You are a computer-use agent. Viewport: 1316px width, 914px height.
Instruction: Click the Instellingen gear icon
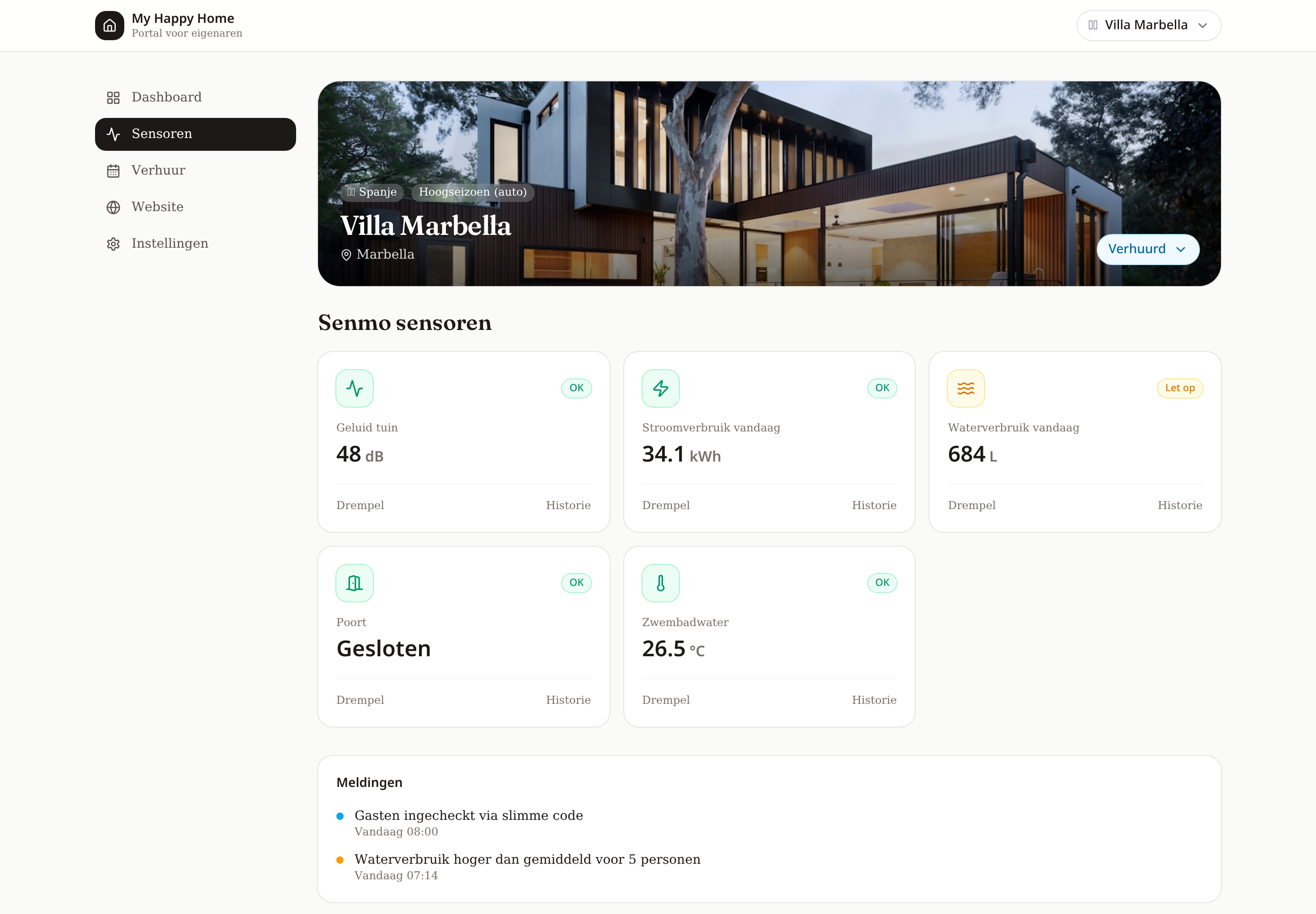pyautogui.click(x=113, y=244)
